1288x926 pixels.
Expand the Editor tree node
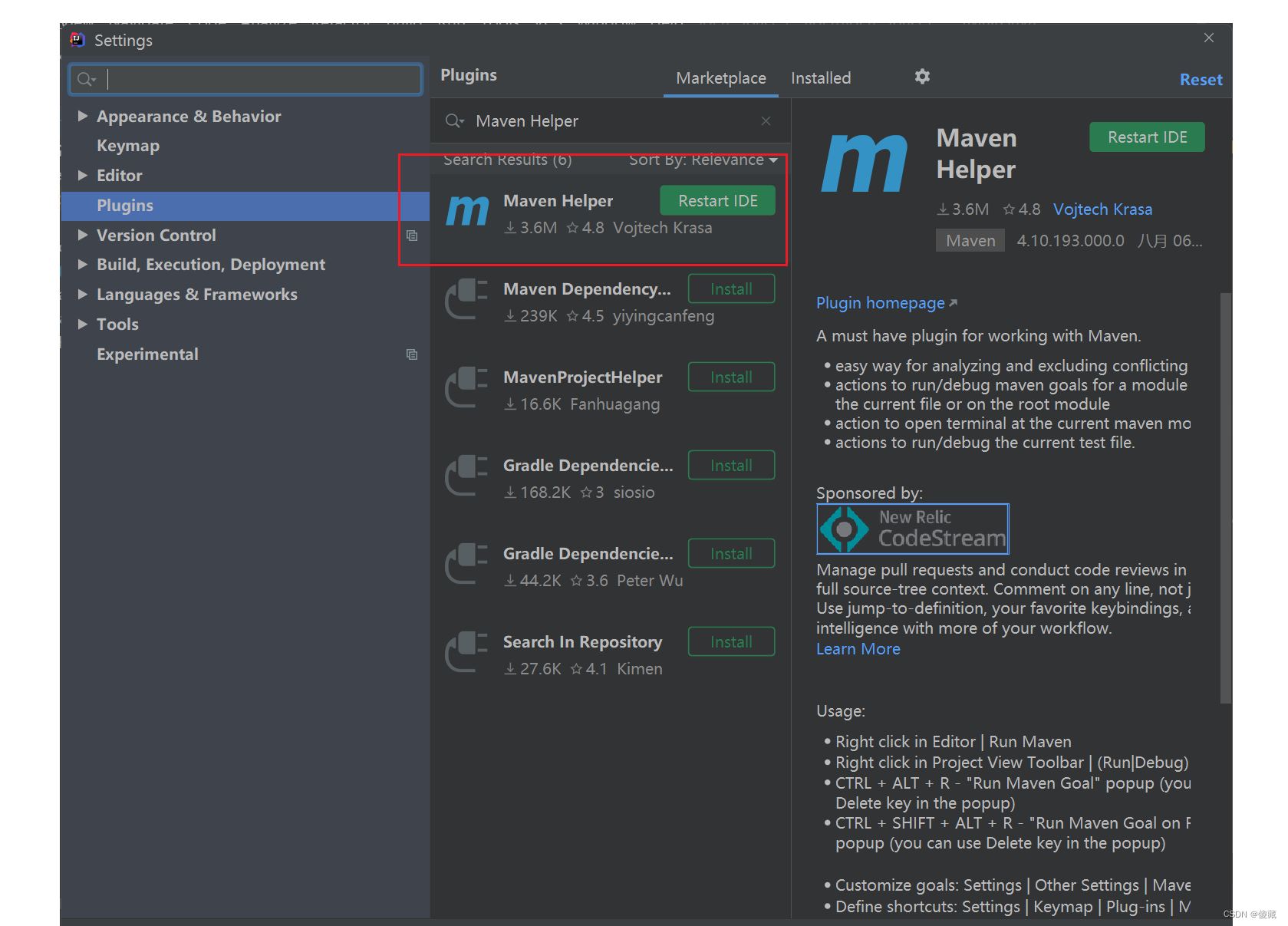(83, 175)
